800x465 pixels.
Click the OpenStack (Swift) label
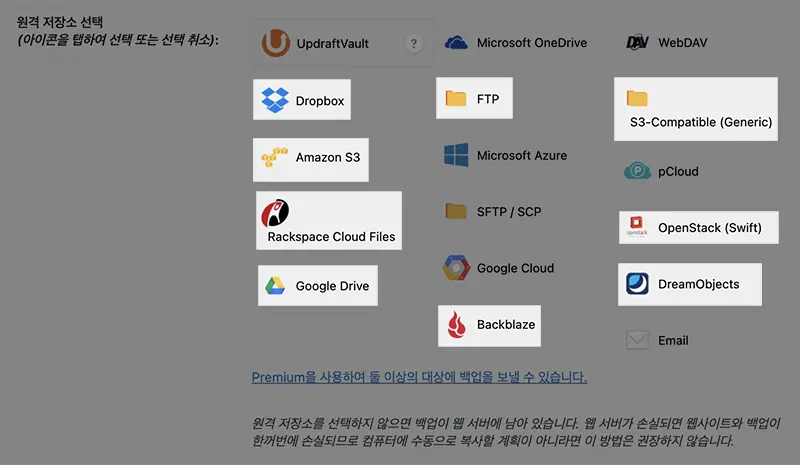click(710, 228)
